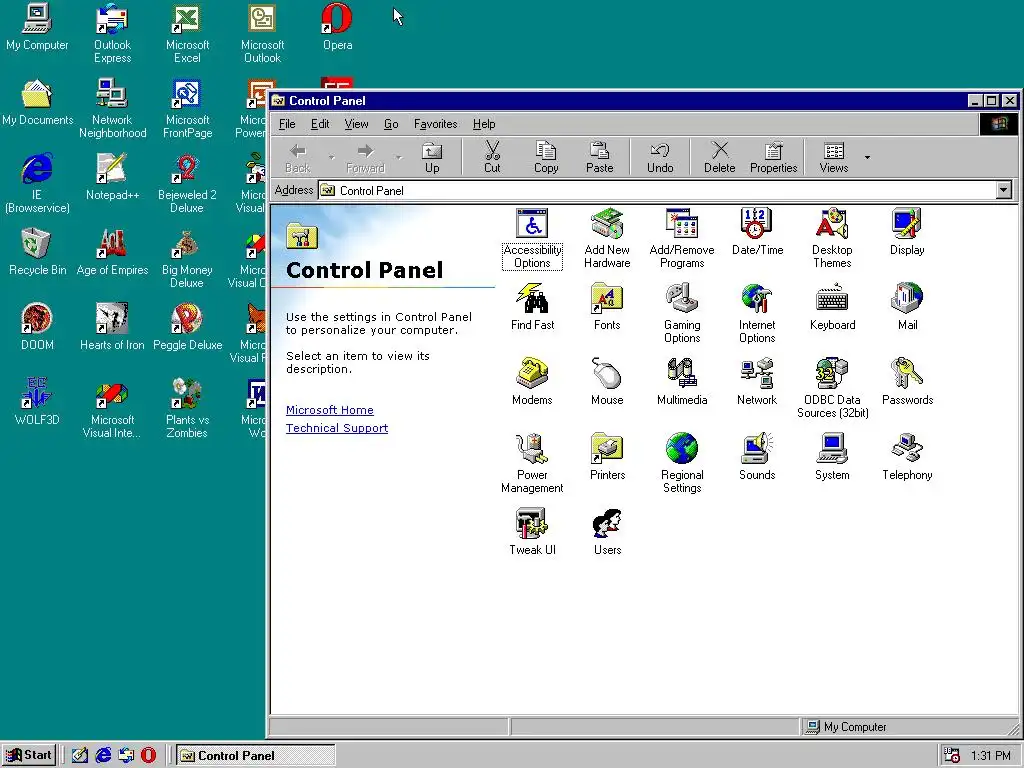This screenshot has height=768, width=1024.
Task: Click the Address bar field
Action: point(665,190)
